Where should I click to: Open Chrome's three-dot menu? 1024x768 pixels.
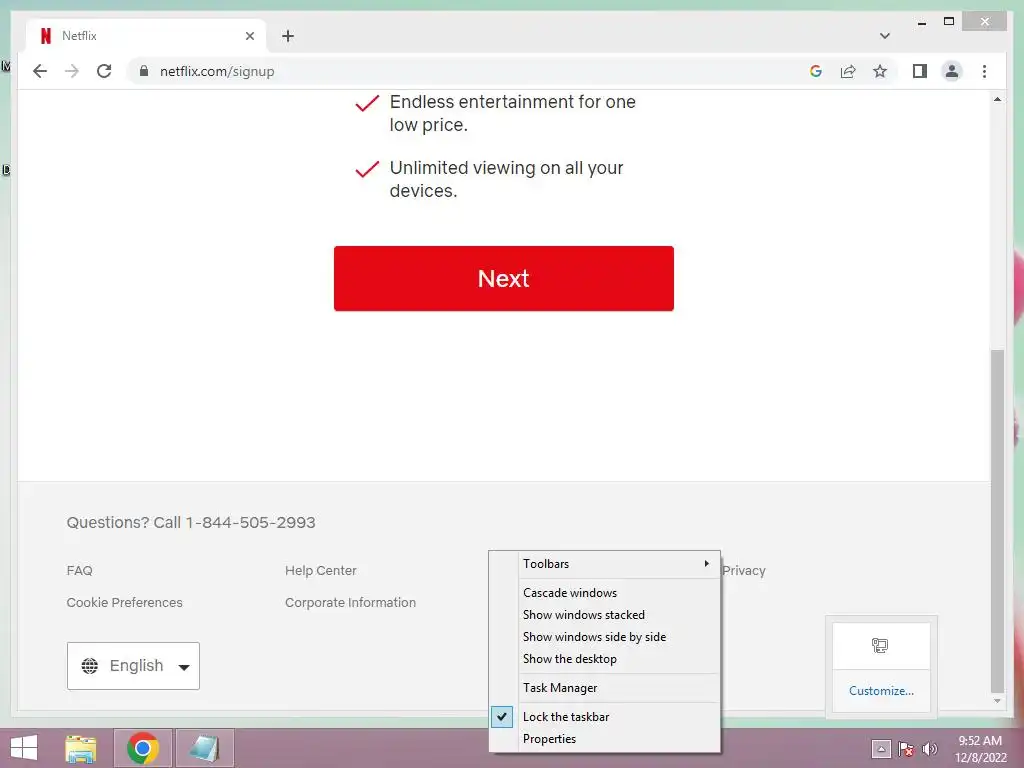point(984,71)
